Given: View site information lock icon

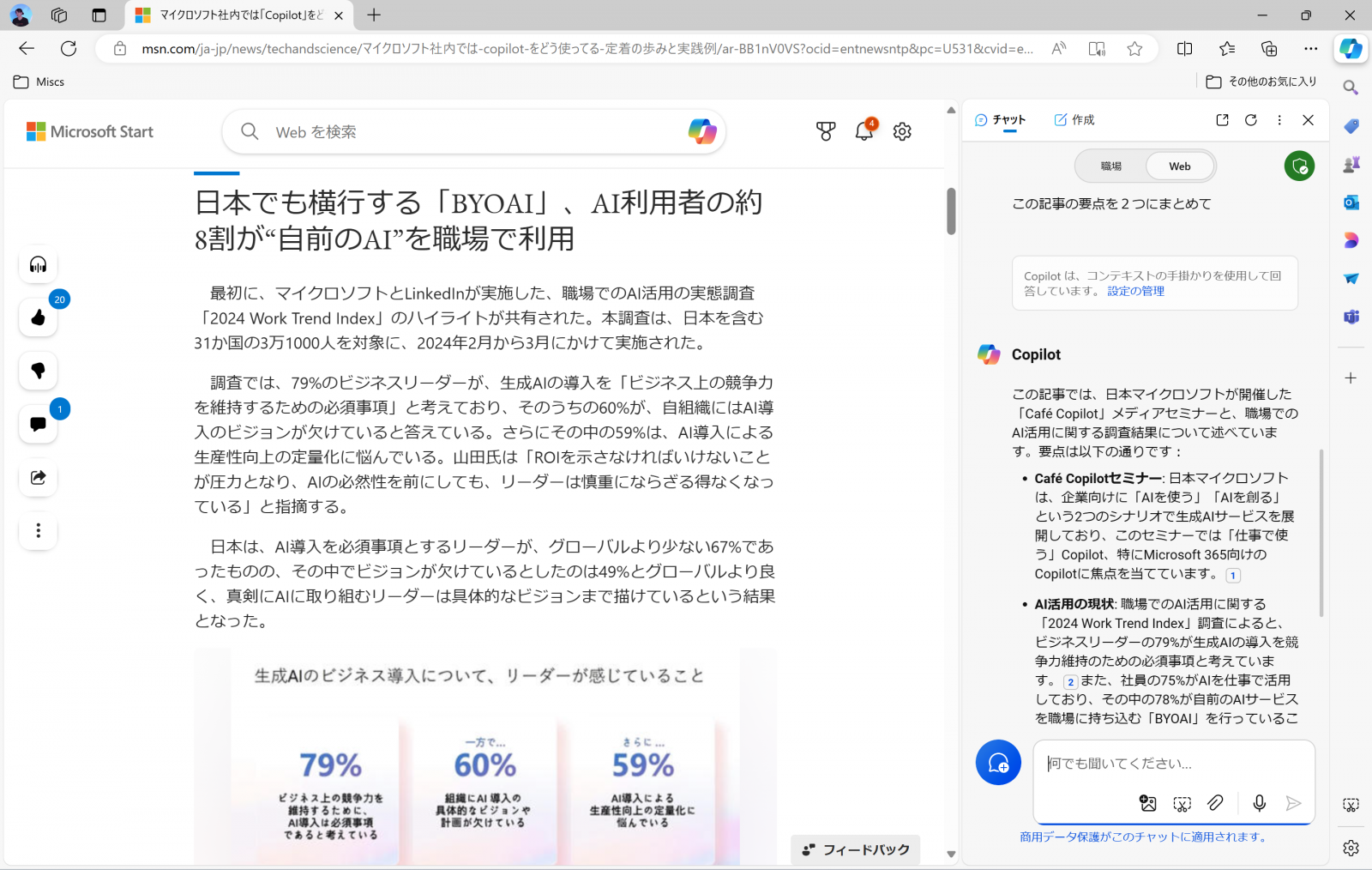Looking at the screenshot, I should [120, 49].
